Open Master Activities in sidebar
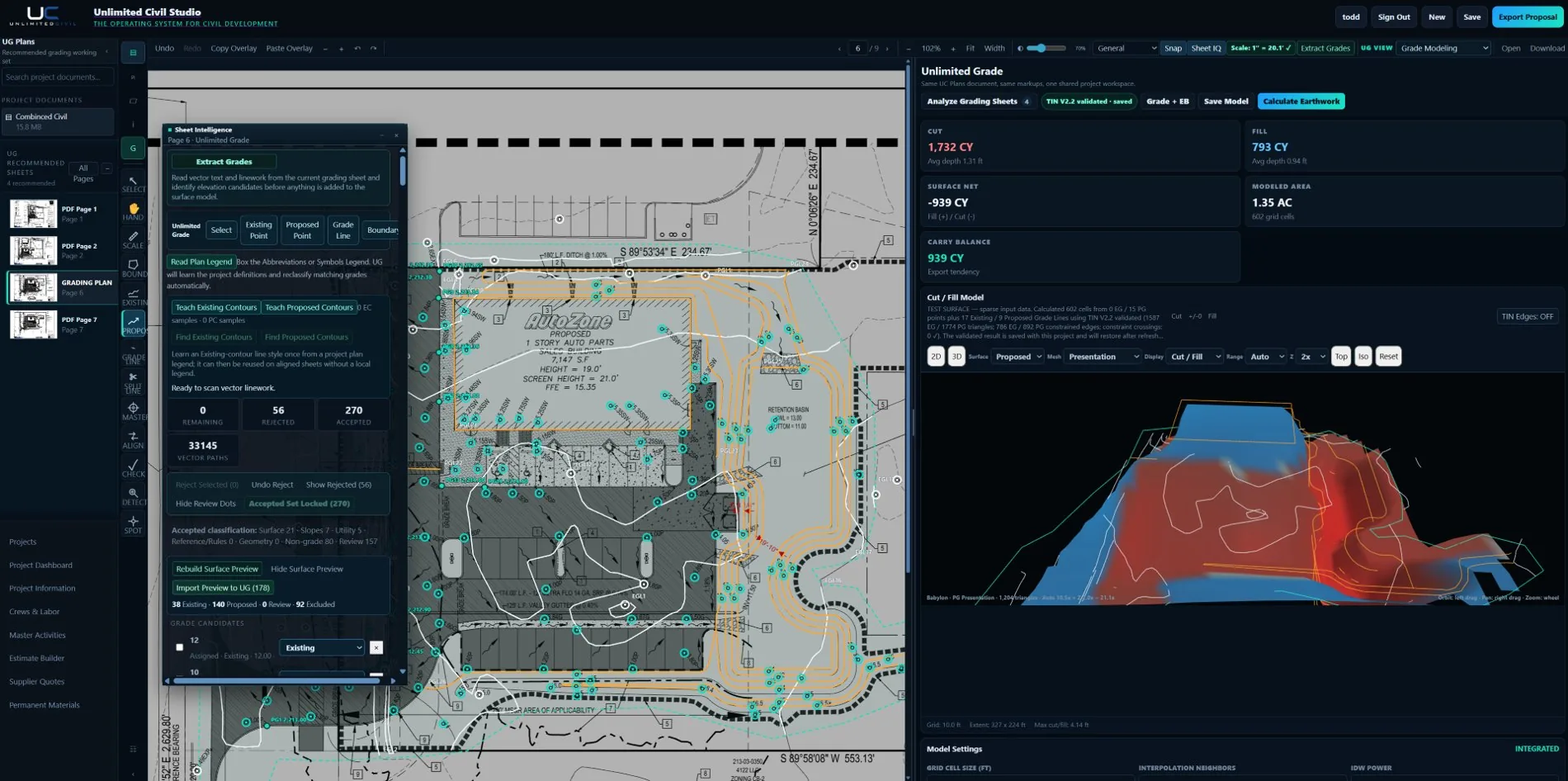The width and height of the screenshot is (1568, 781). tap(37, 635)
